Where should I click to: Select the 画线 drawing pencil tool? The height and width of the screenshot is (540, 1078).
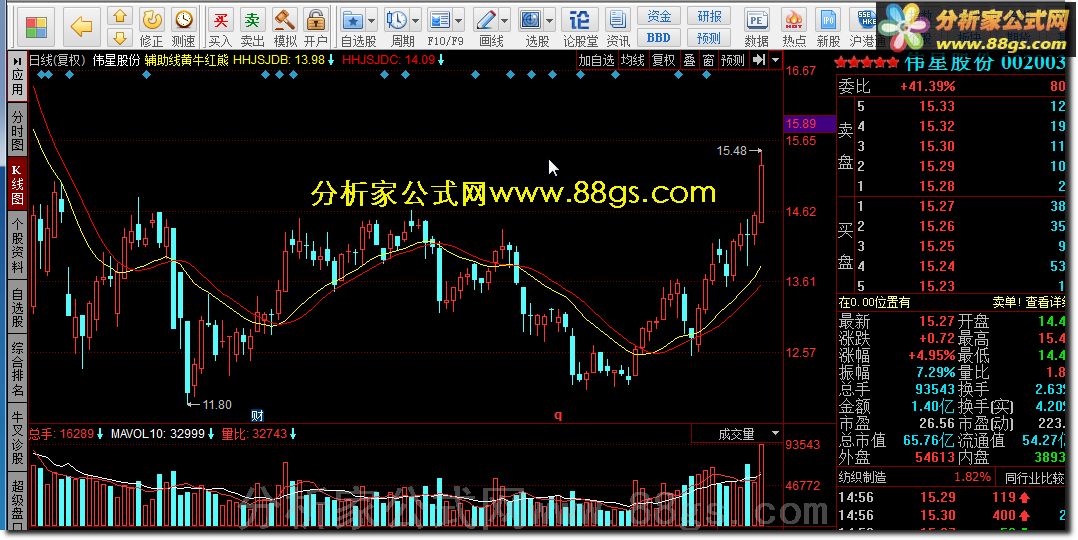[x=487, y=28]
